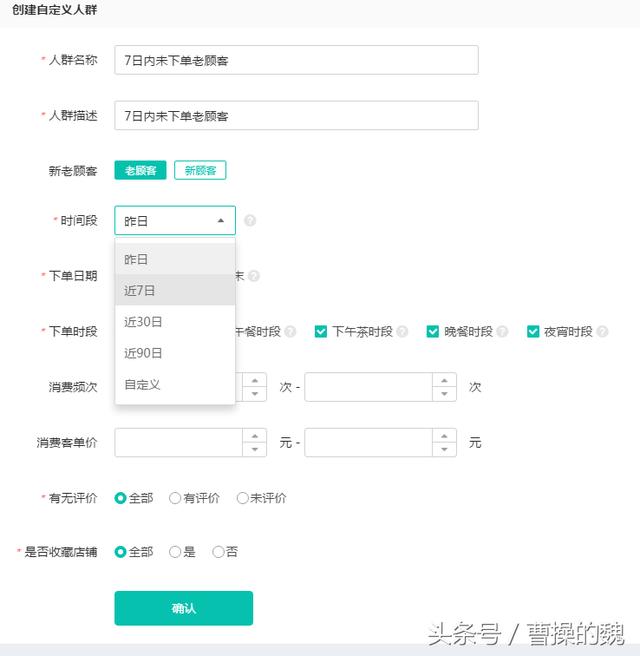Choose 是 for 是否收藏店铺

pos(175,552)
